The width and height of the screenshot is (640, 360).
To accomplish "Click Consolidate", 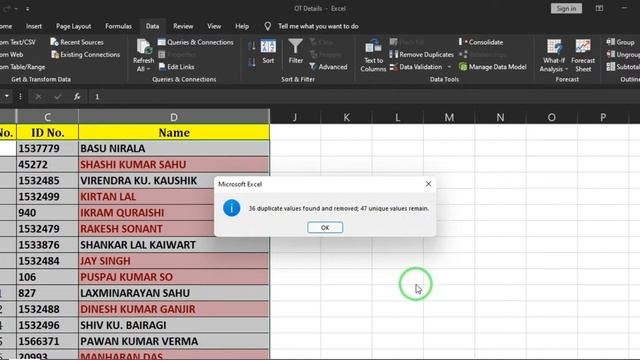I will click(481, 42).
